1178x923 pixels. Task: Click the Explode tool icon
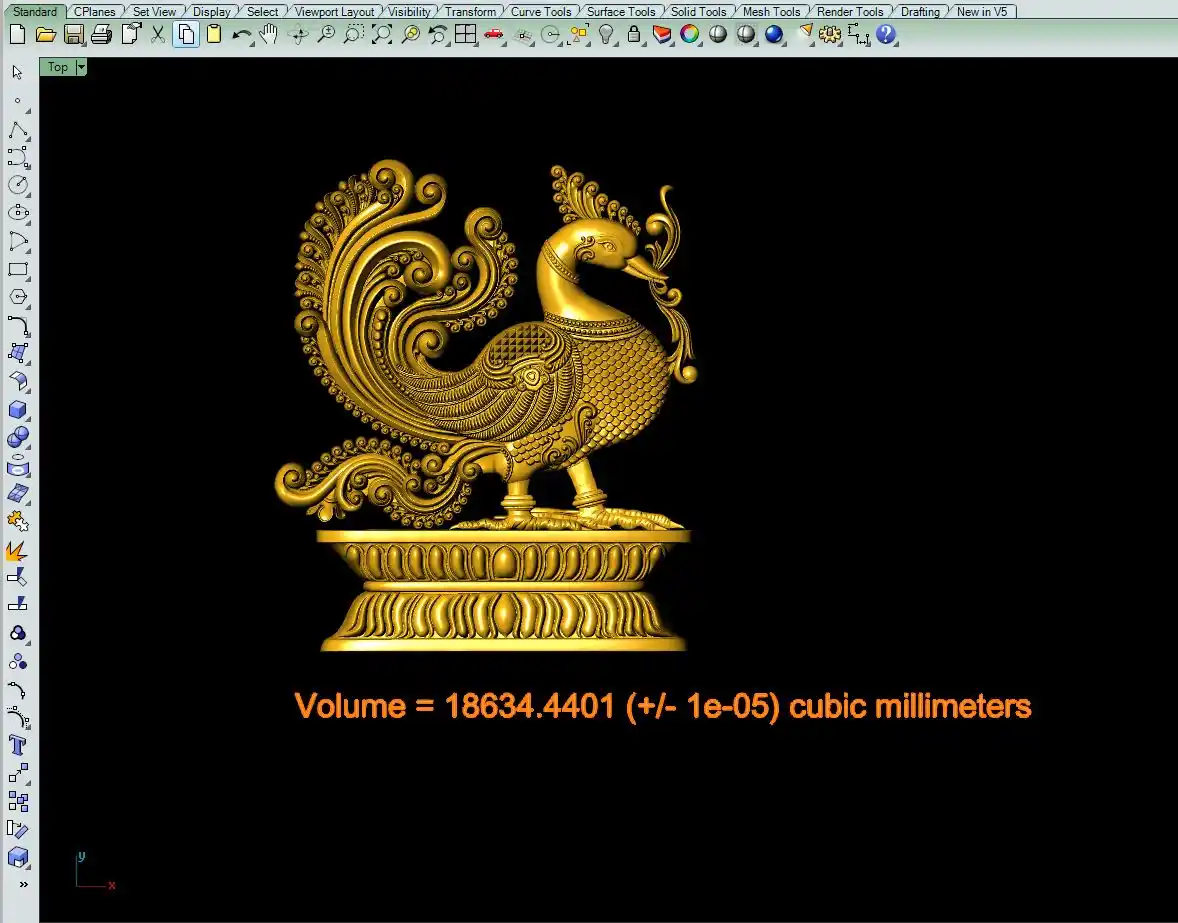pyautogui.click(x=18, y=550)
